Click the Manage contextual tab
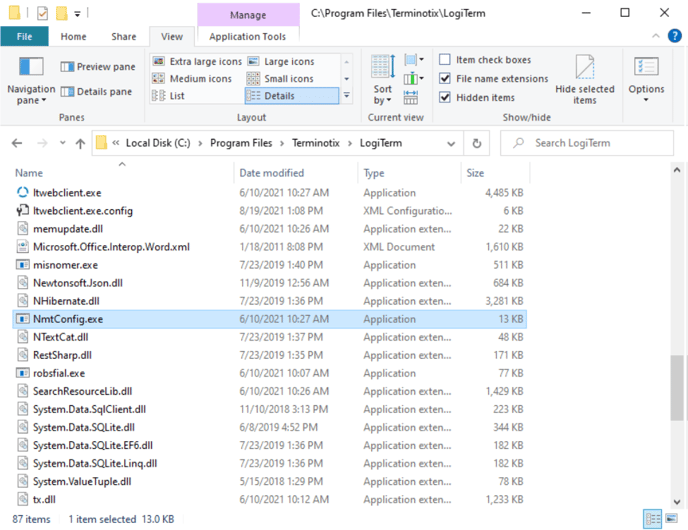This screenshot has height=530, width=688. (248, 15)
